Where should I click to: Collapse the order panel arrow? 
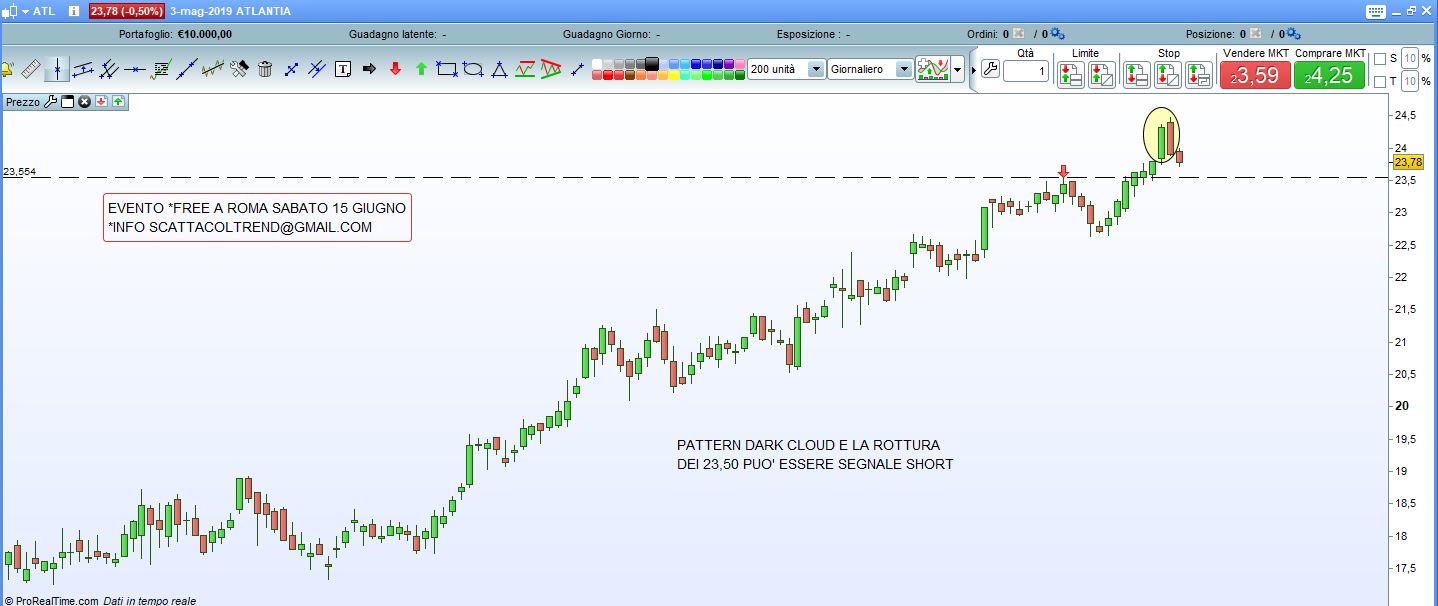(x=974, y=70)
